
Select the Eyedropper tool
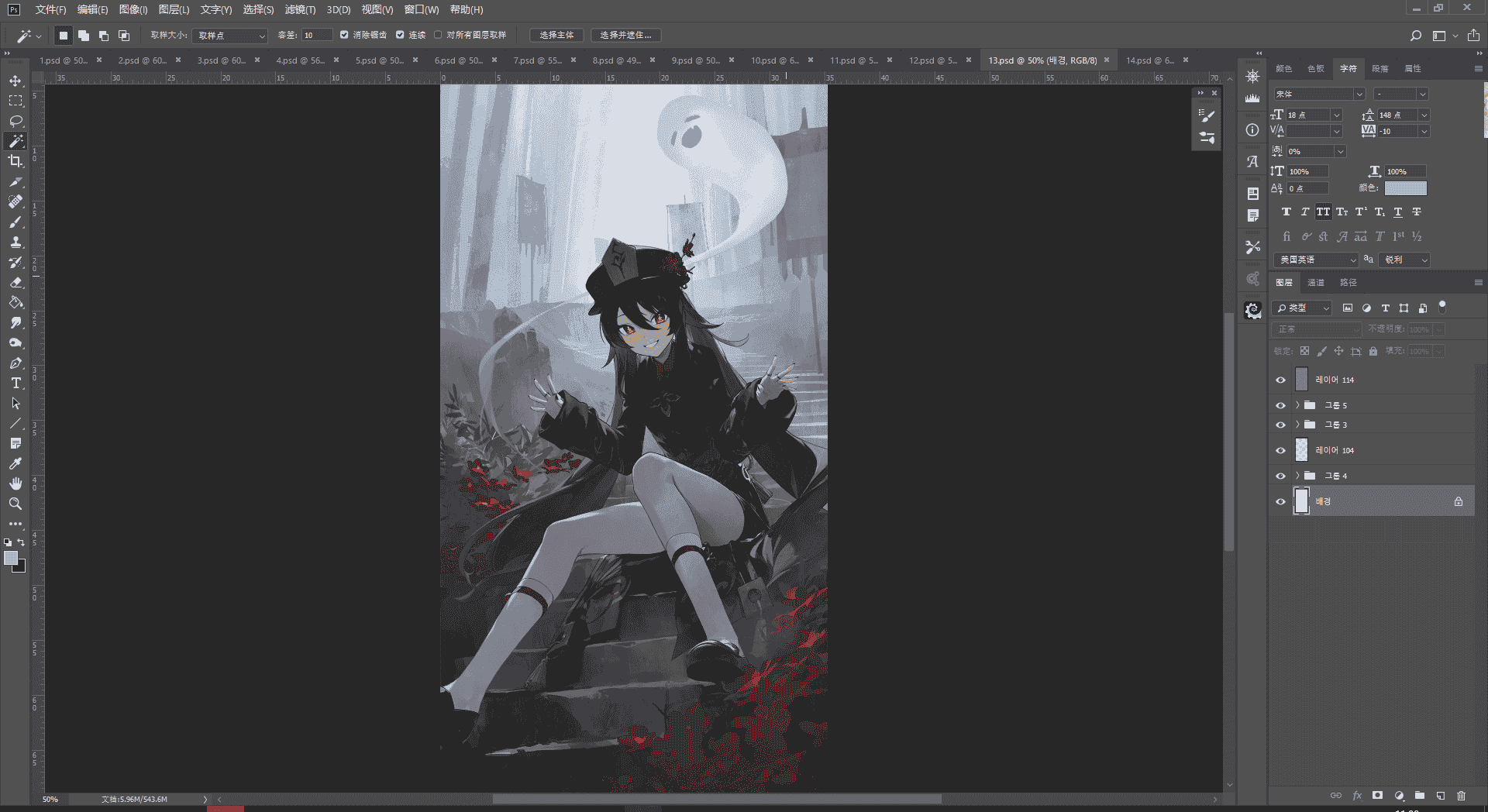tap(15, 463)
